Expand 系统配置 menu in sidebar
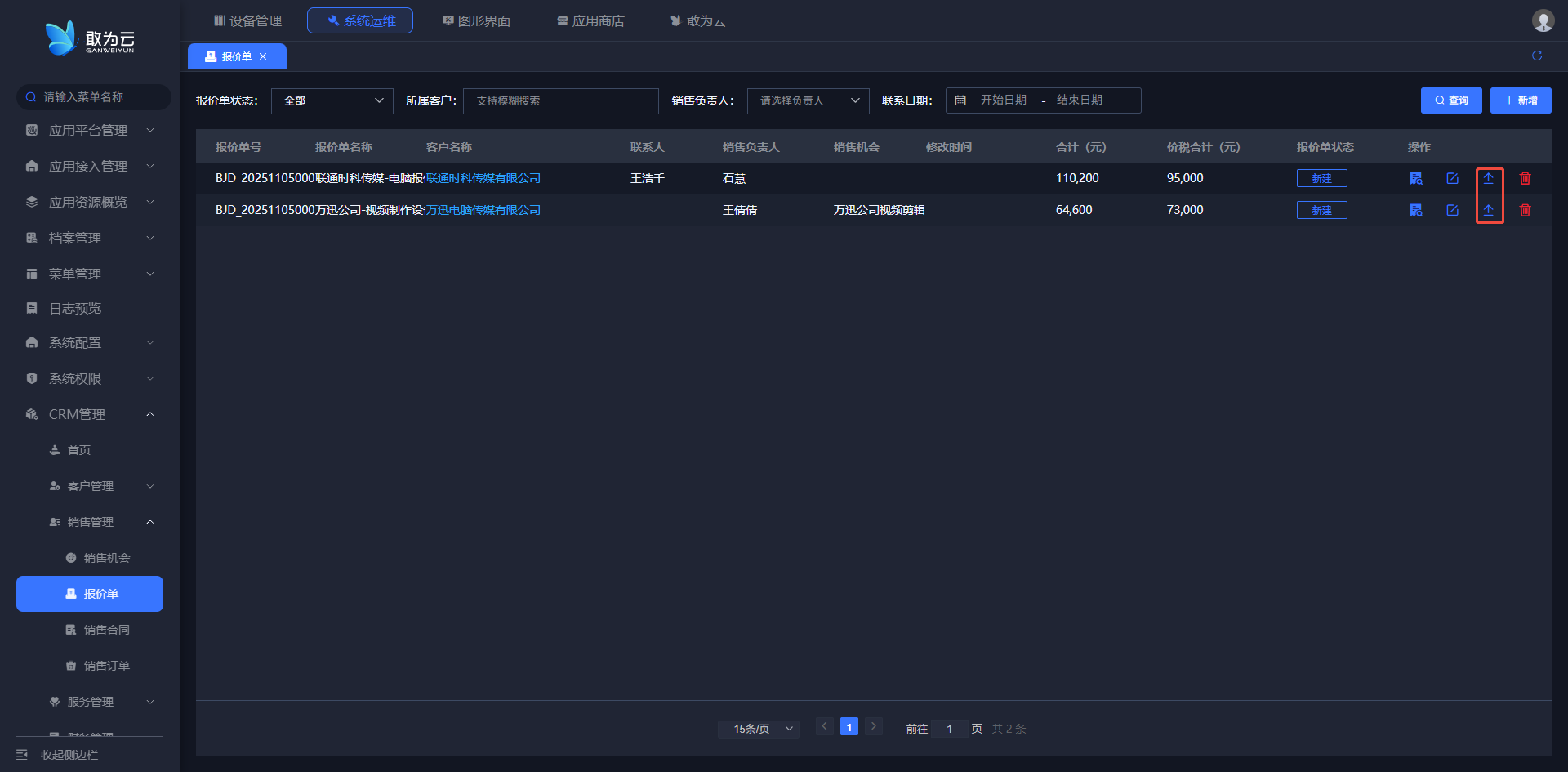This screenshot has width=1568, height=772. coord(90,343)
